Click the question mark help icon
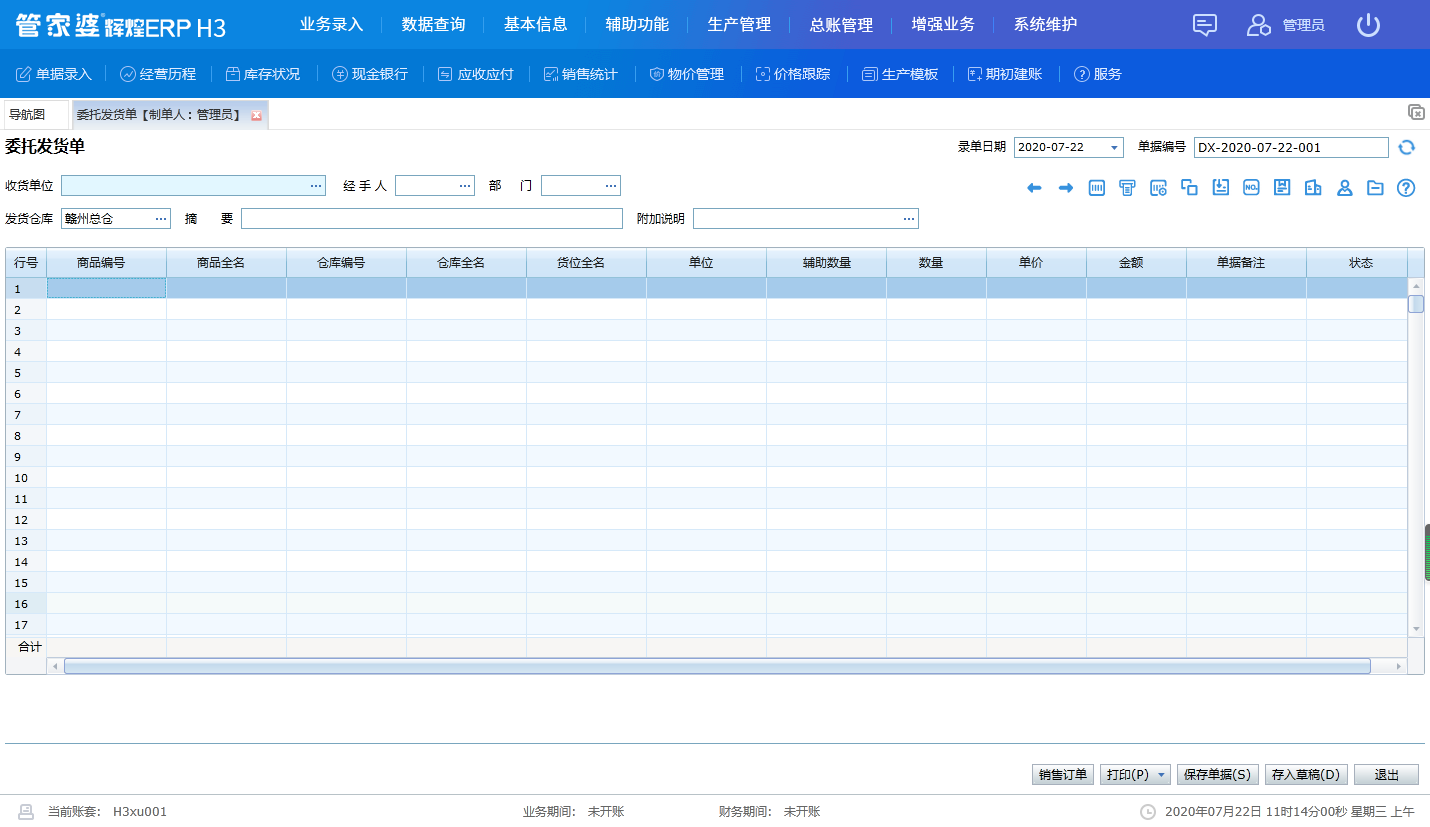 [1406, 188]
